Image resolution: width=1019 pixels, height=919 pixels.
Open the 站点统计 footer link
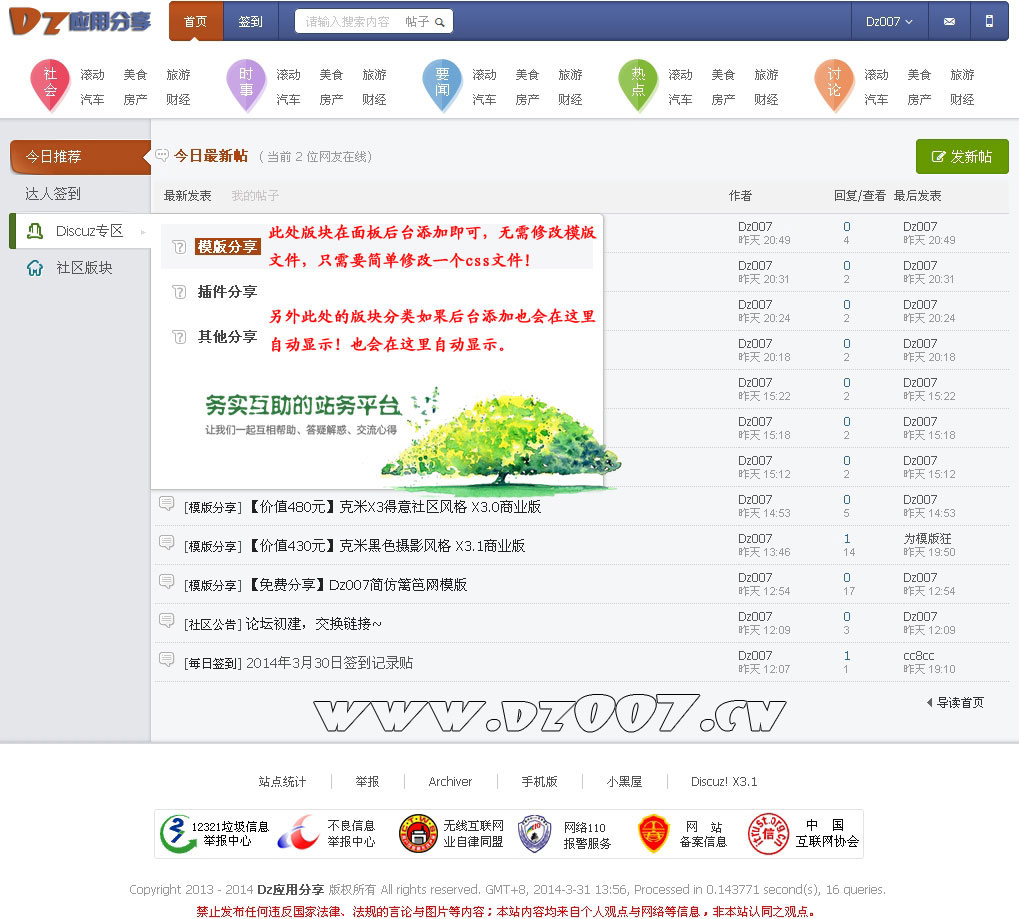pos(282,781)
